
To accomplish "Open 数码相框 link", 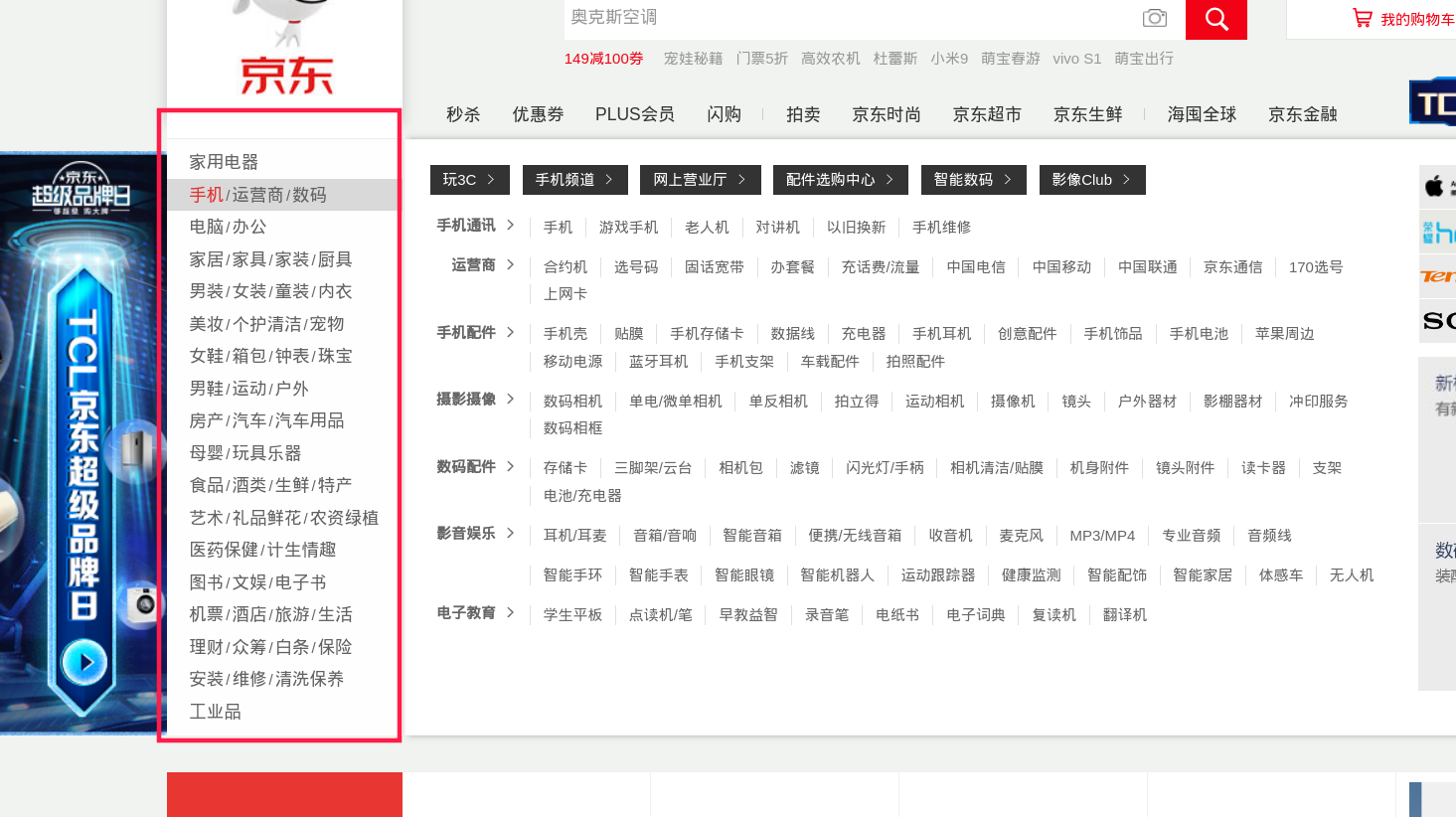I will (572, 428).
